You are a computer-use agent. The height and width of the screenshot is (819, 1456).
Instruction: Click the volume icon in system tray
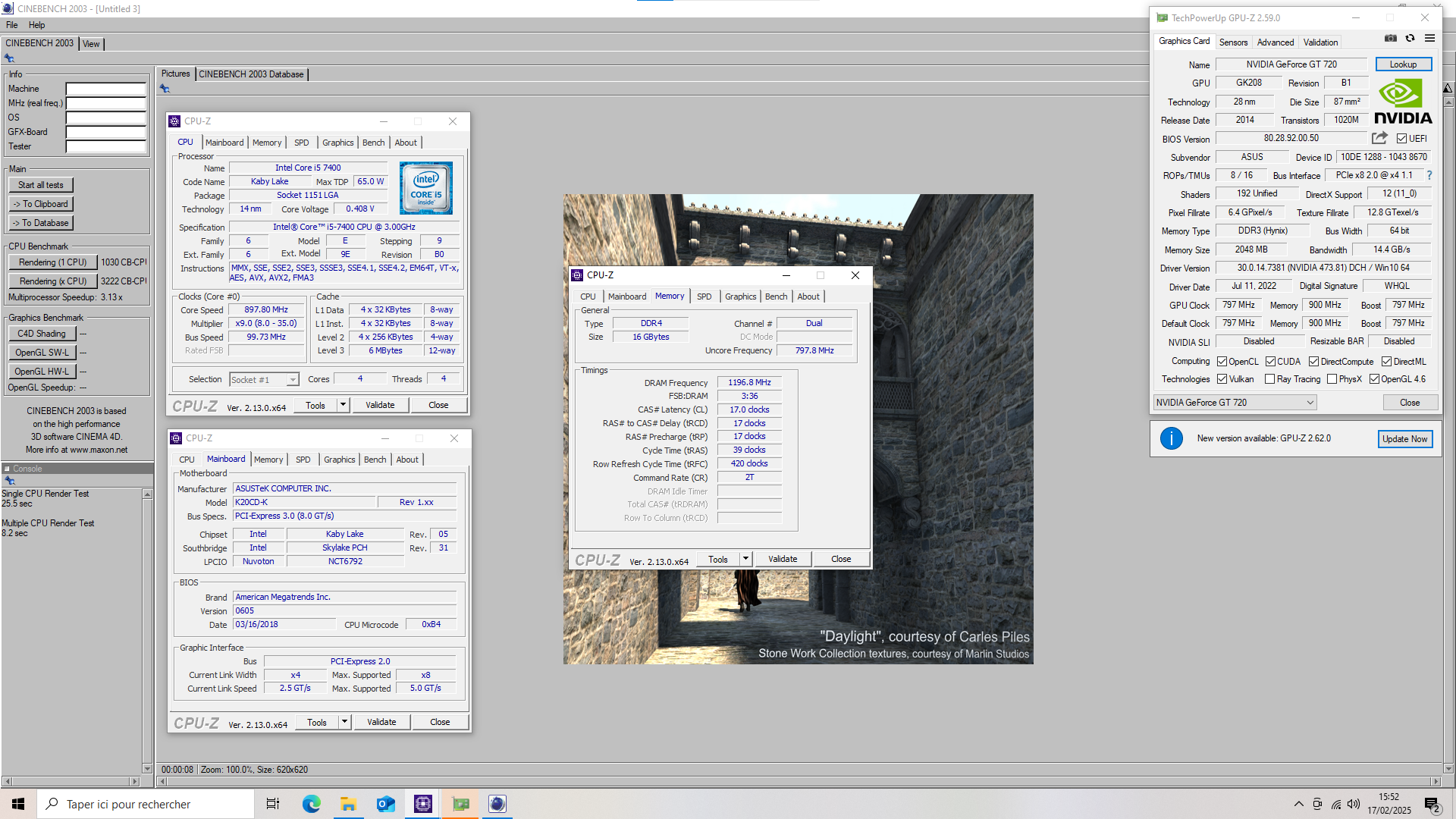pyautogui.click(x=1354, y=804)
